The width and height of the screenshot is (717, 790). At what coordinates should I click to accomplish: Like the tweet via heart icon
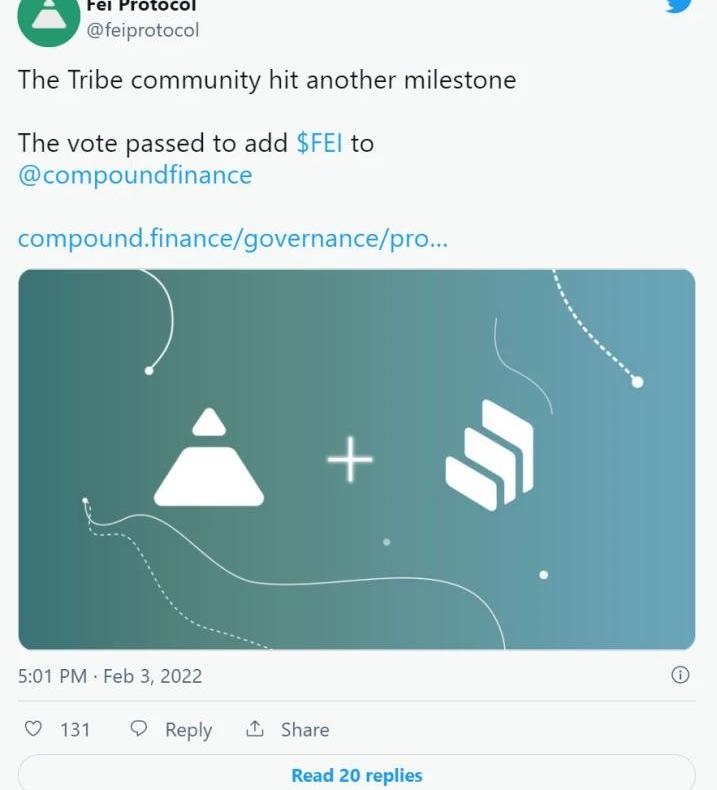click(33, 729)
